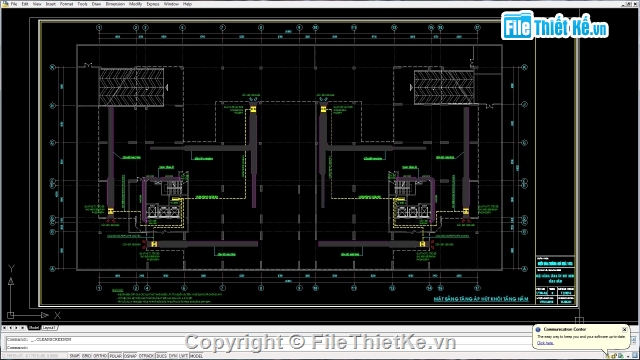
Task: Switch to the Layout1 tab
Action: point(49,328)
